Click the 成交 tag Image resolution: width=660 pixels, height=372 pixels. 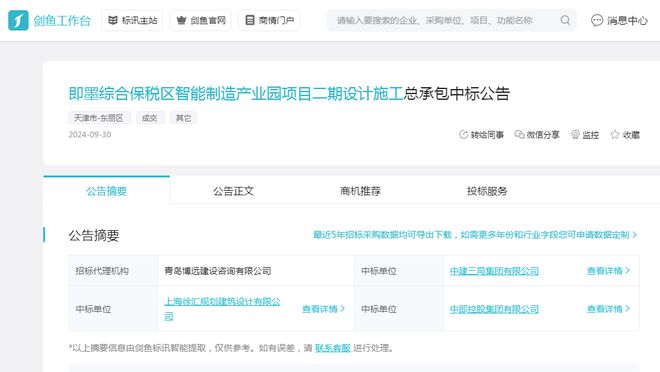150,118
